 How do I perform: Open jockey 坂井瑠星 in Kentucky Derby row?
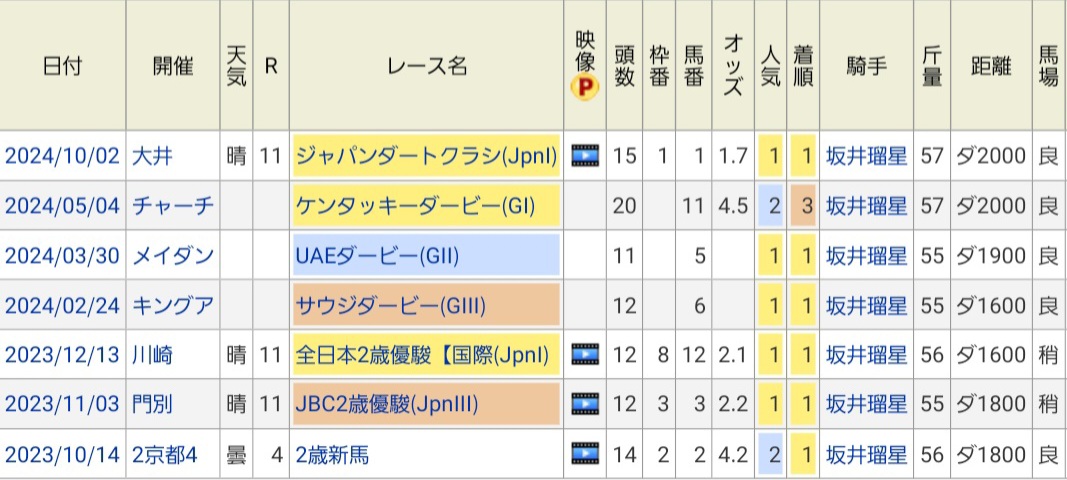tap(866, 206)
